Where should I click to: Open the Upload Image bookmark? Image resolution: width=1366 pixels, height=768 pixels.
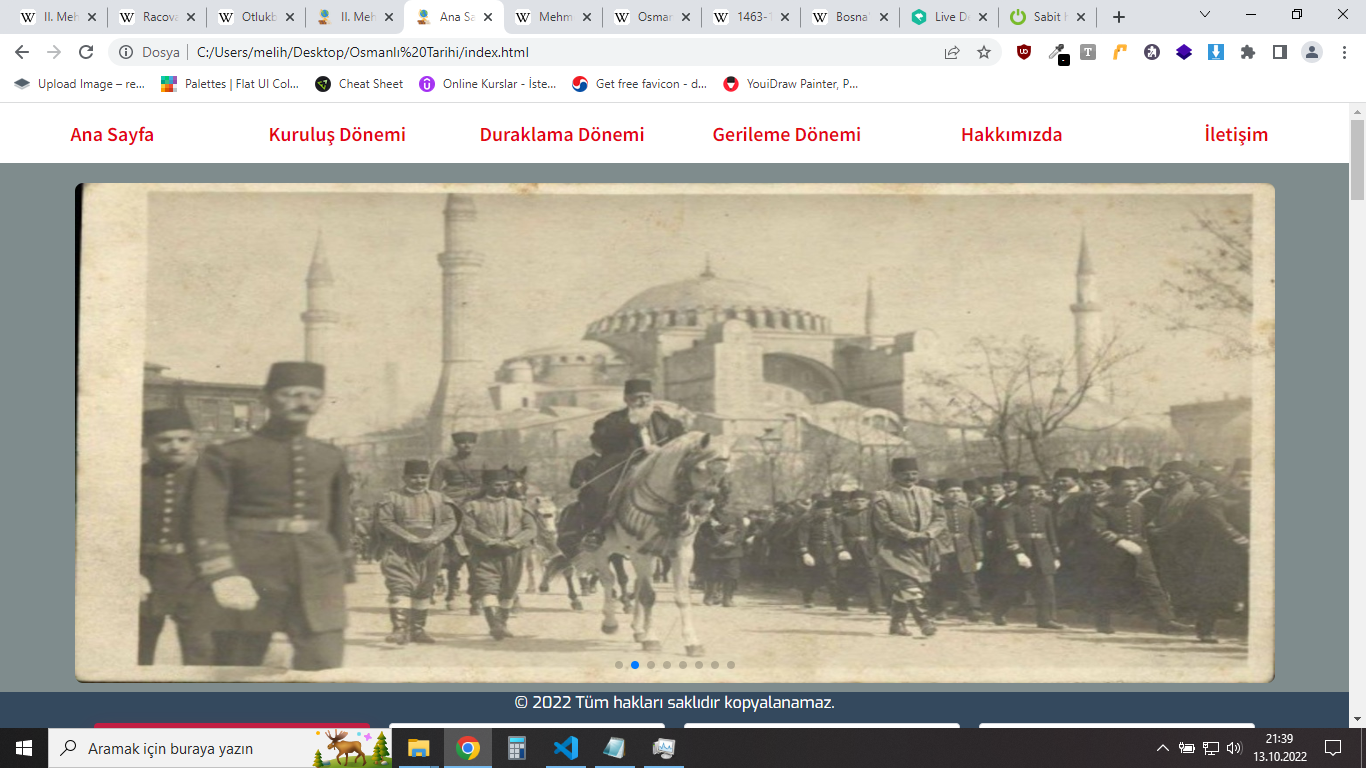(80, 84)
